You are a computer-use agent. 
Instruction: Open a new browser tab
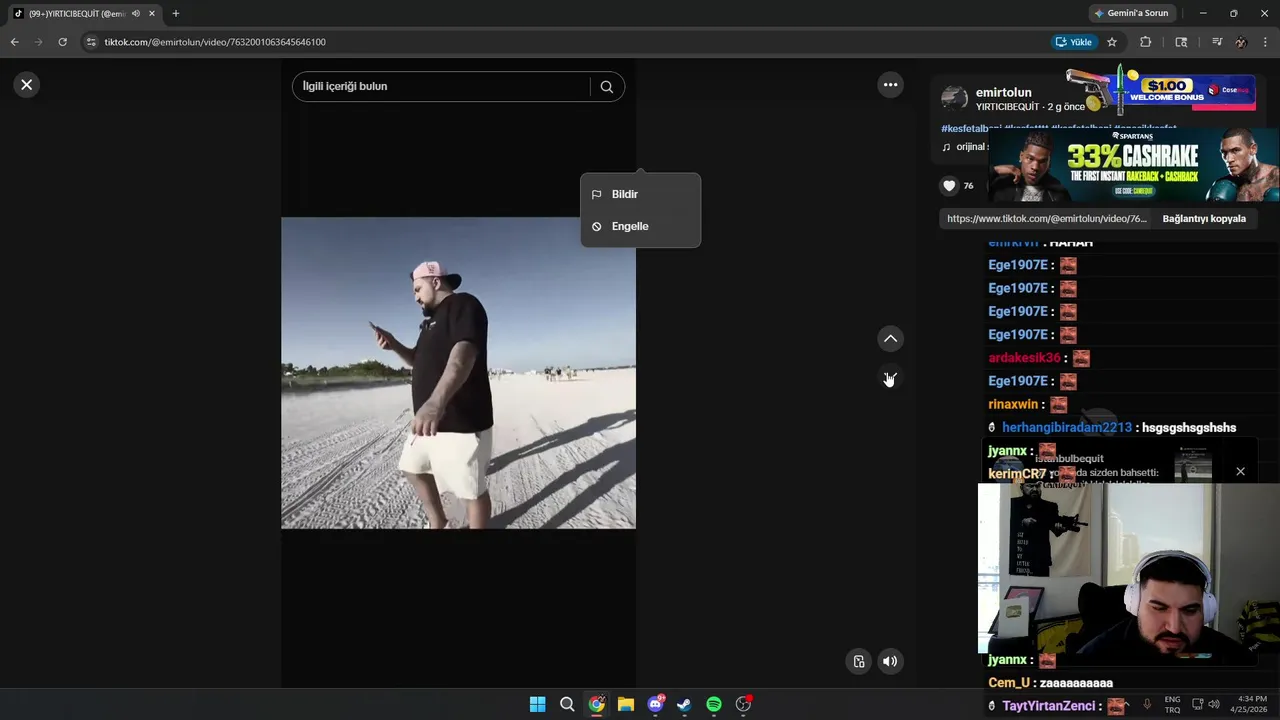coord(176,14)
